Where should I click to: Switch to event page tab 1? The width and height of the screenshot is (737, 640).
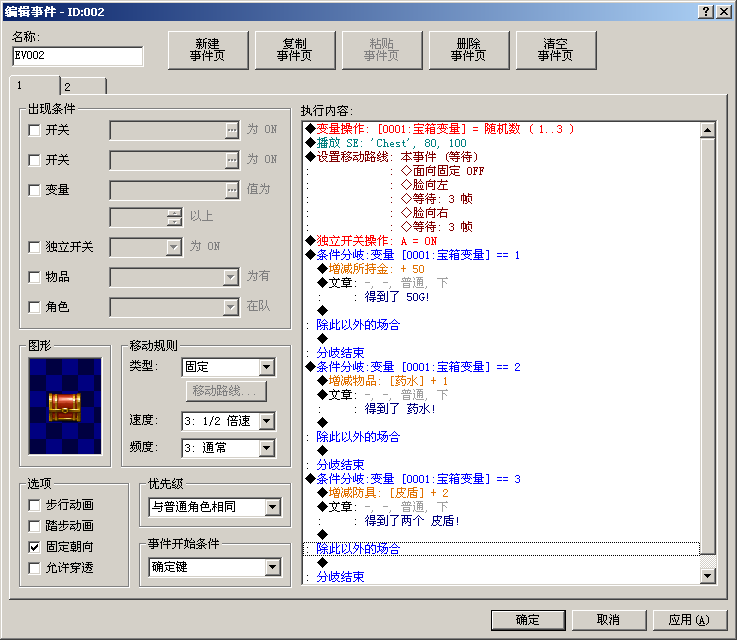pos(35,86)
